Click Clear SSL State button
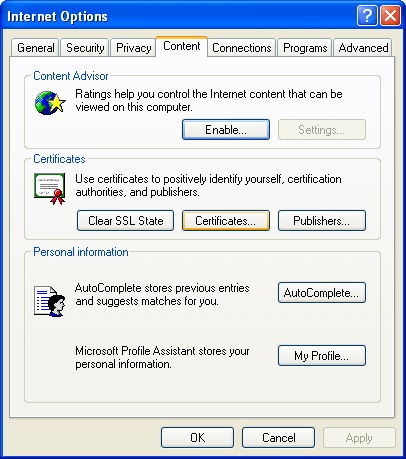 tap(125, 220)
